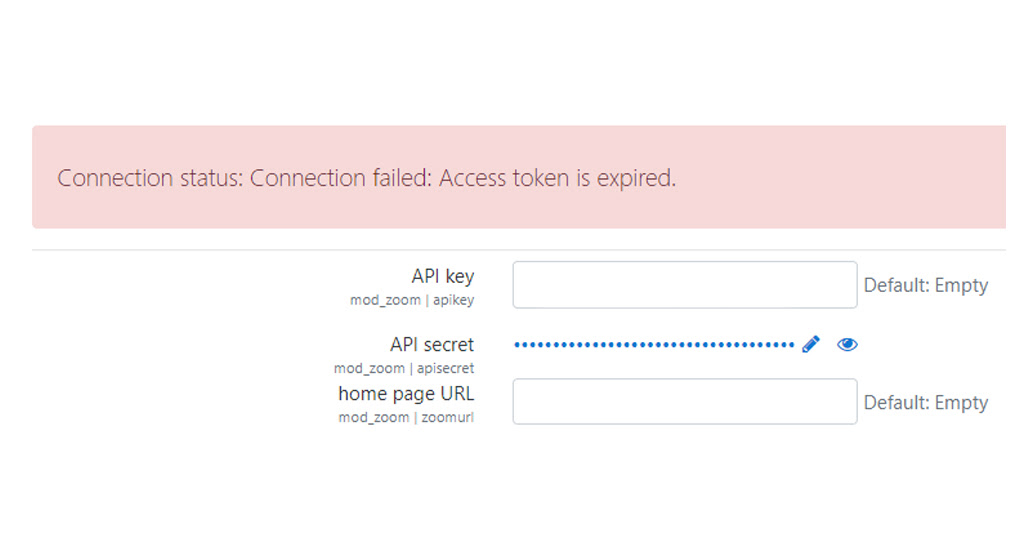Click the "Connection status:" text in the alert
Viewport: 1028px width, 556px height.
(x=149, y=178)
